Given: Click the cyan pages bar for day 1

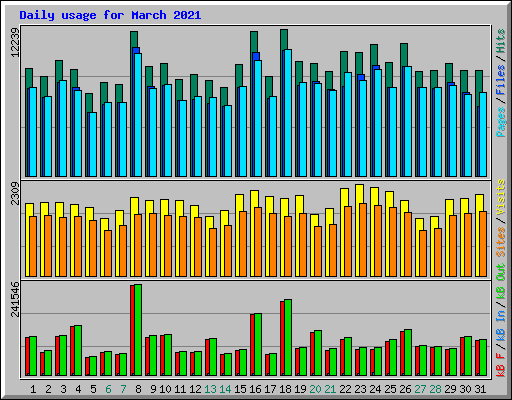Looking at the screenshot, I should (x=33, y=132).
